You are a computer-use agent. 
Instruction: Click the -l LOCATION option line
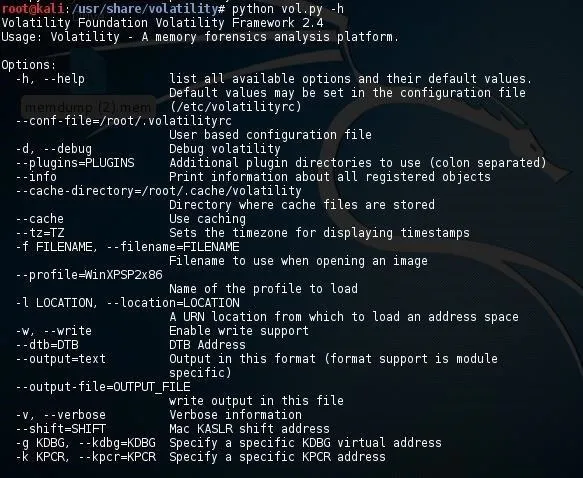[128, 303]
